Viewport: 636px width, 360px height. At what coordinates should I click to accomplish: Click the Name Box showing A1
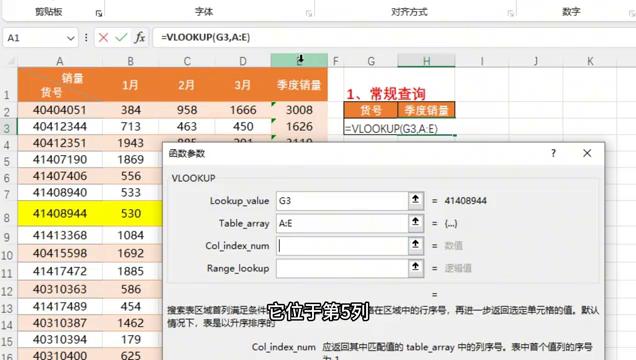[34, 38]
